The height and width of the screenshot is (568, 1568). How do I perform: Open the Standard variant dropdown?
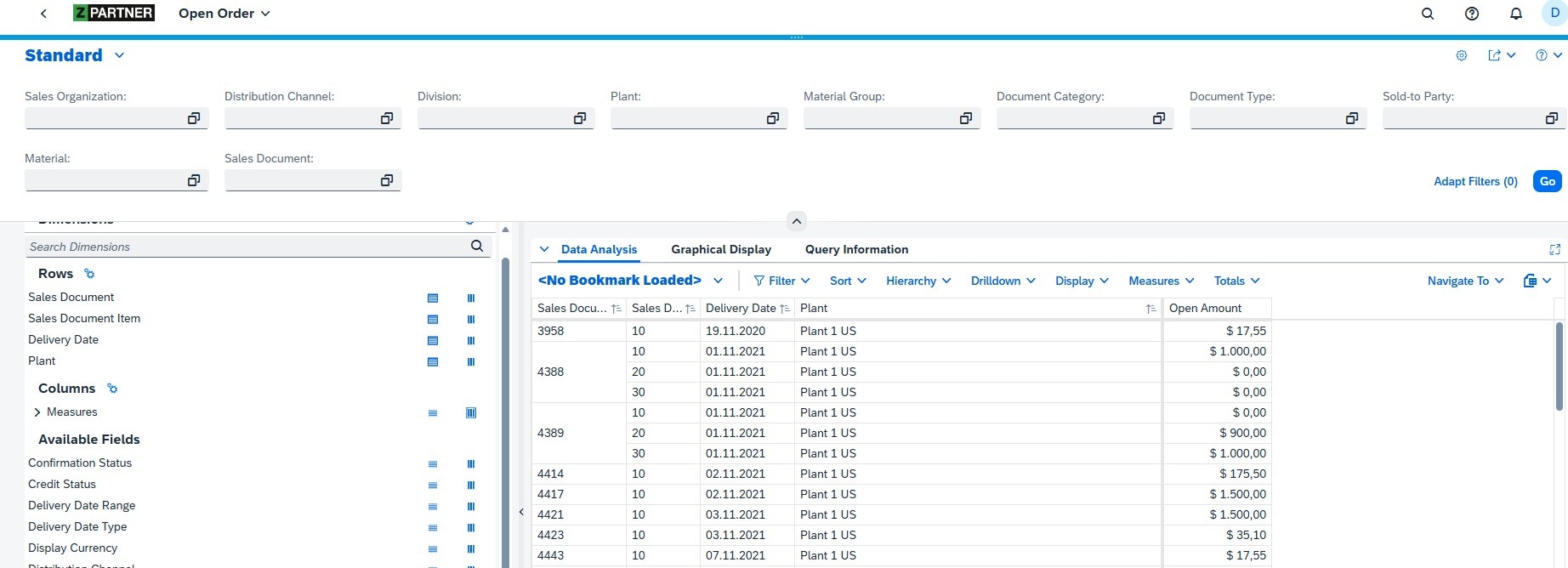pos(119,55)
